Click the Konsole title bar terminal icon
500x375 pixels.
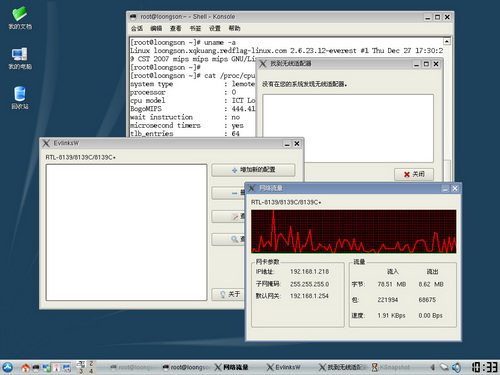[133, 17]
